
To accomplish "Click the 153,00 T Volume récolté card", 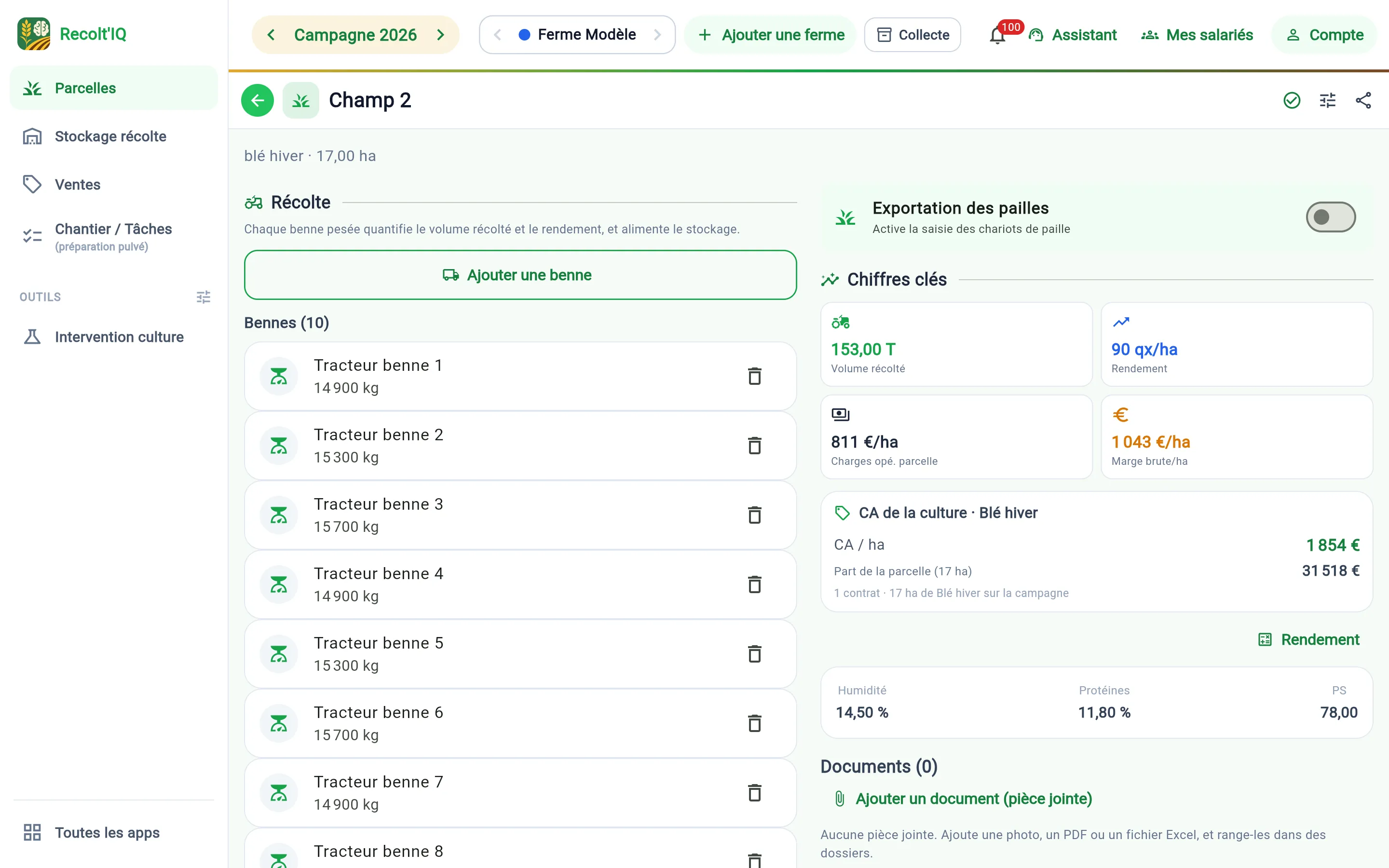I will [x=956, y=344].
